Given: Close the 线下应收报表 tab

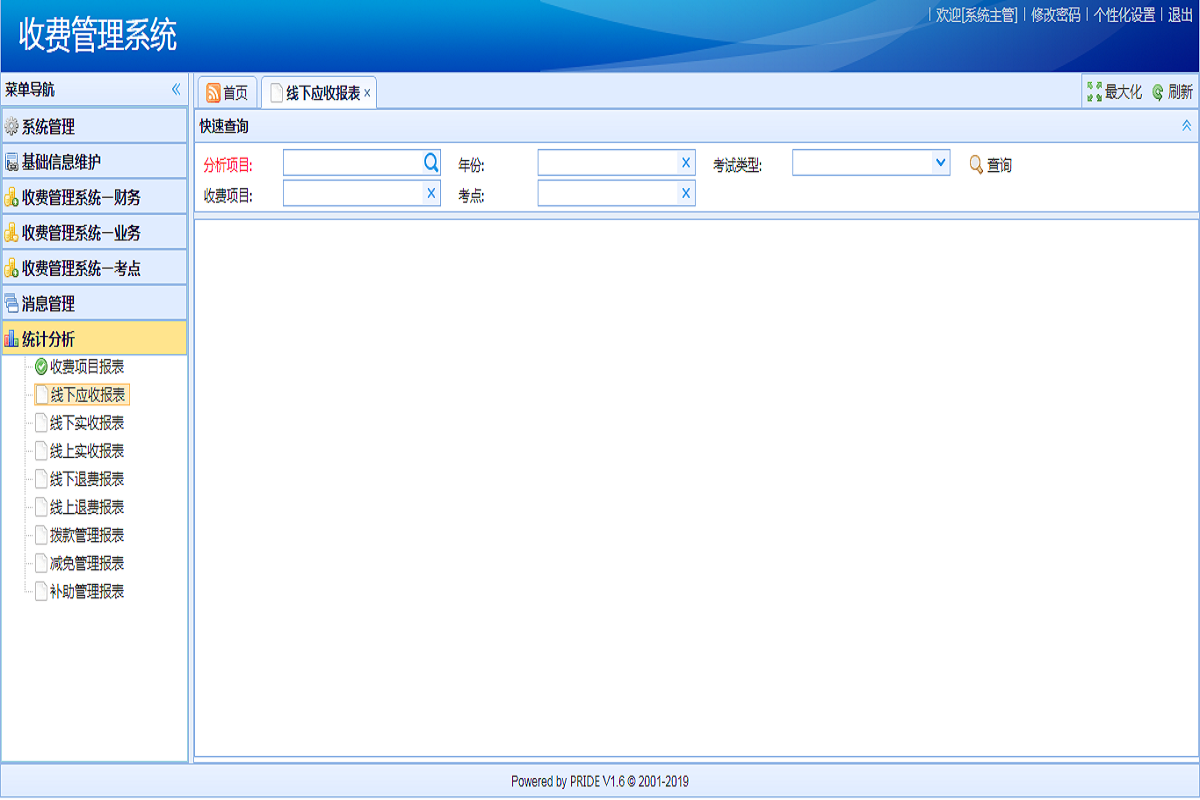Looking at the screenshot, I should [x=367, y=93].
